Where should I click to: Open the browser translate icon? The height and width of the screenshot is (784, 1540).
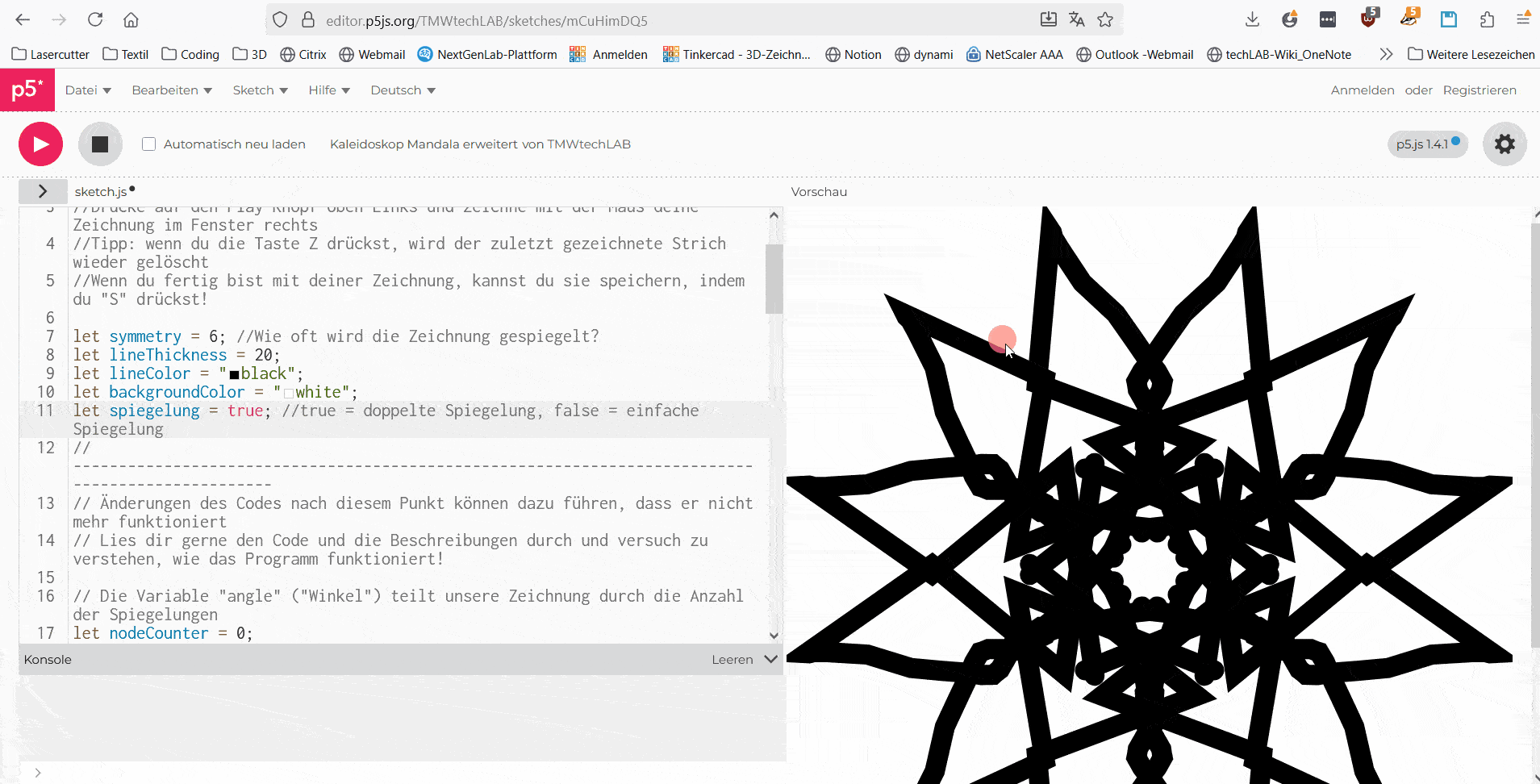tap(1077, 19)
